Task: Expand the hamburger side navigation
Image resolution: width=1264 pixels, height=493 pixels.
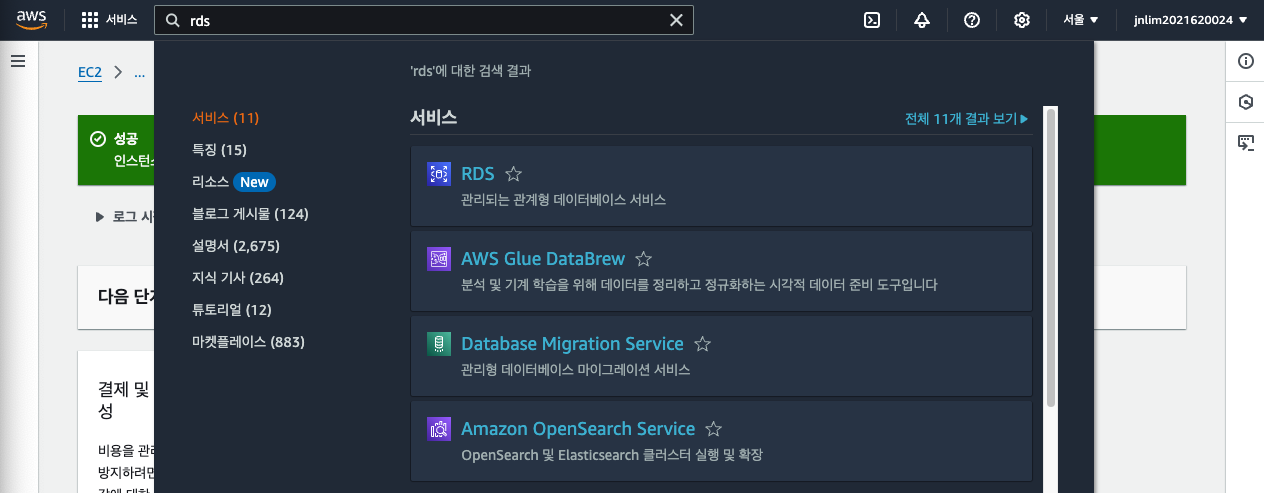Action: point(17,61)
